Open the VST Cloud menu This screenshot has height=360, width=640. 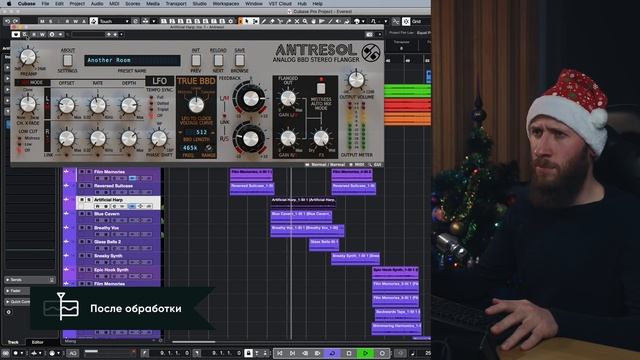(x=280, y=3)
